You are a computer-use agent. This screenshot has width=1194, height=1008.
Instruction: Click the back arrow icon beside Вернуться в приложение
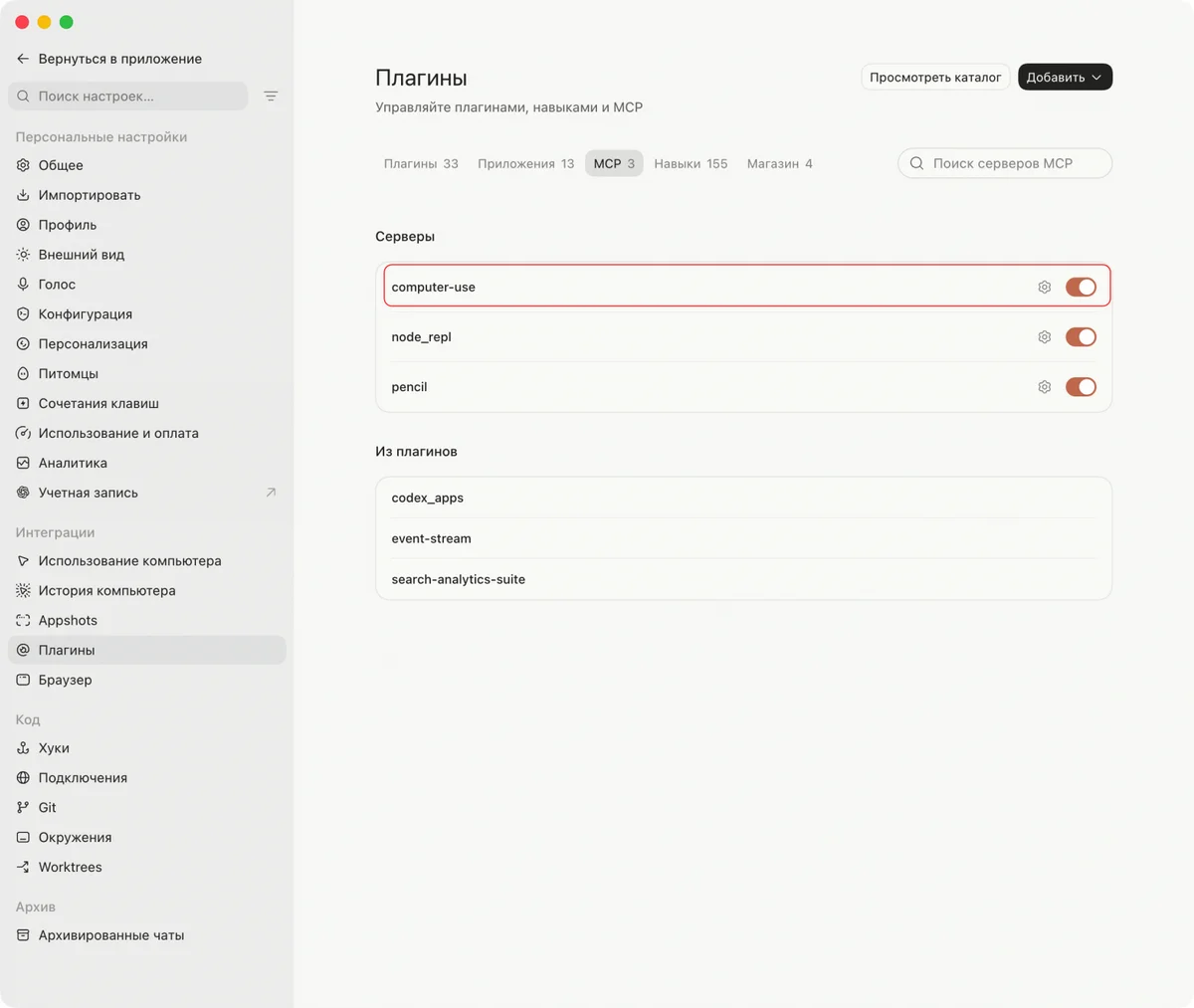[23, 59]
